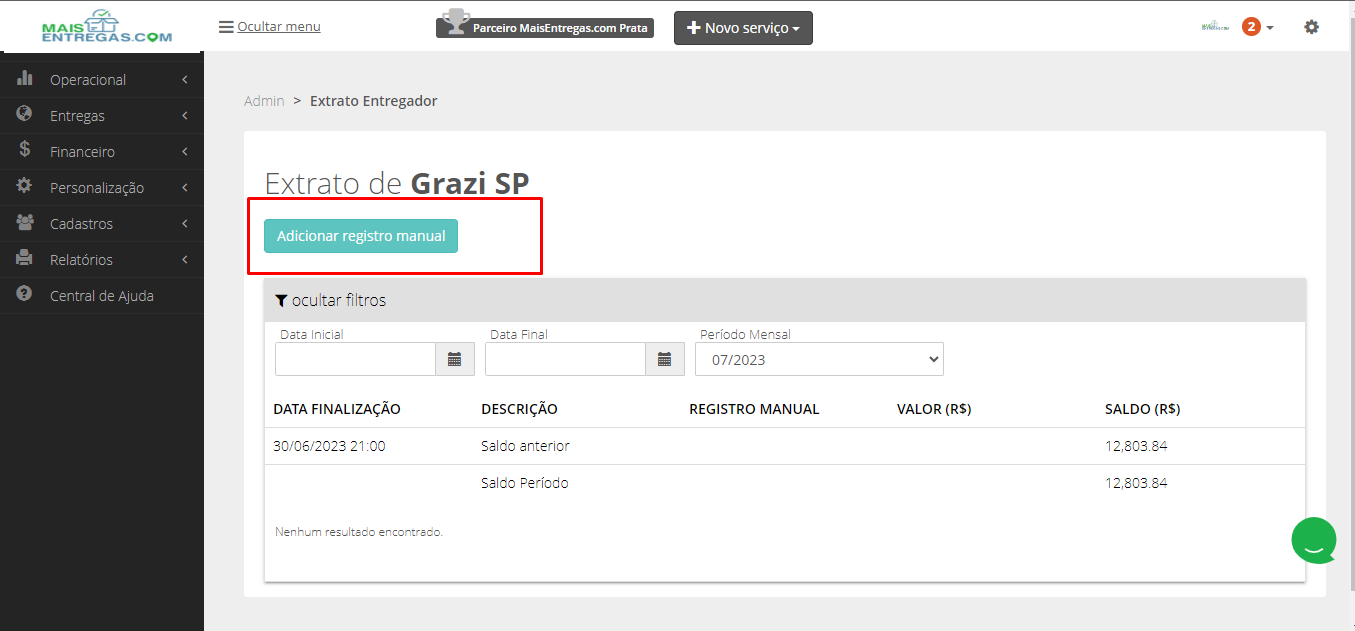Open the green chat support bubble
The image size is (1355, 631).
(1314, 540)
